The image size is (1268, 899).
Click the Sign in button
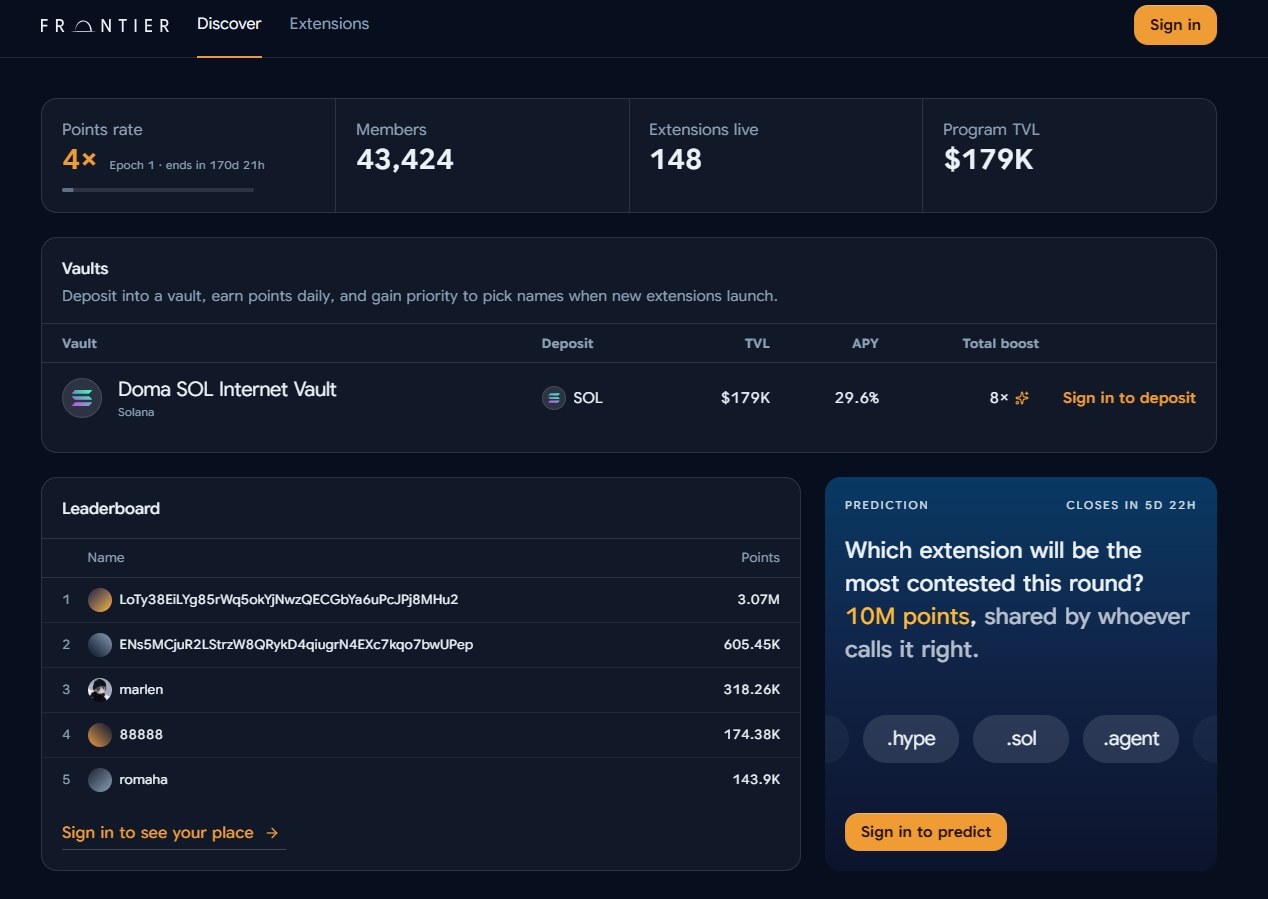pos(1175,25)
